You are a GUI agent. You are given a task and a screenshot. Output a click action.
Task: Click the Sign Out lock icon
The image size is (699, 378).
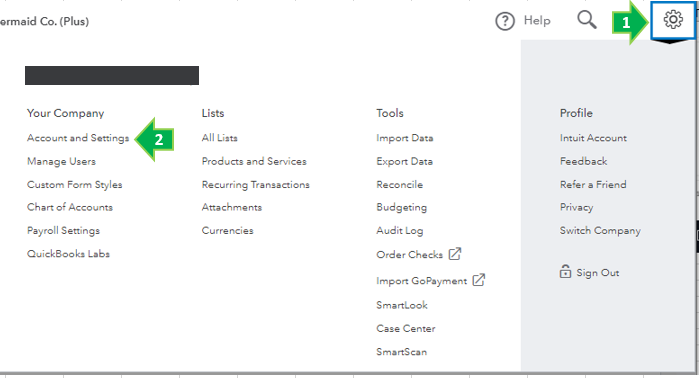(565, 271)
